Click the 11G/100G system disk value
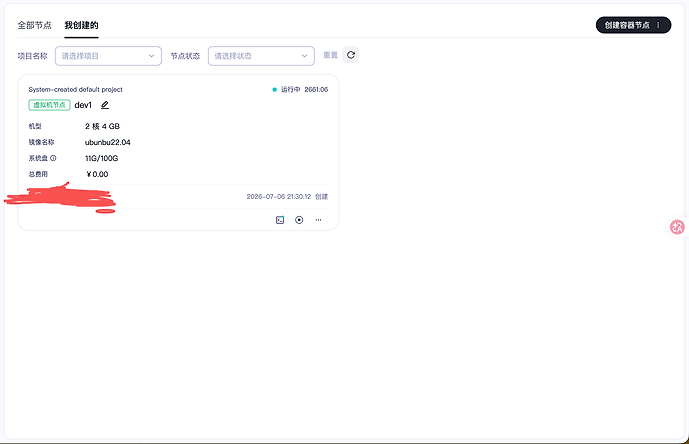 pyautogui.click(x=102, y=158)
